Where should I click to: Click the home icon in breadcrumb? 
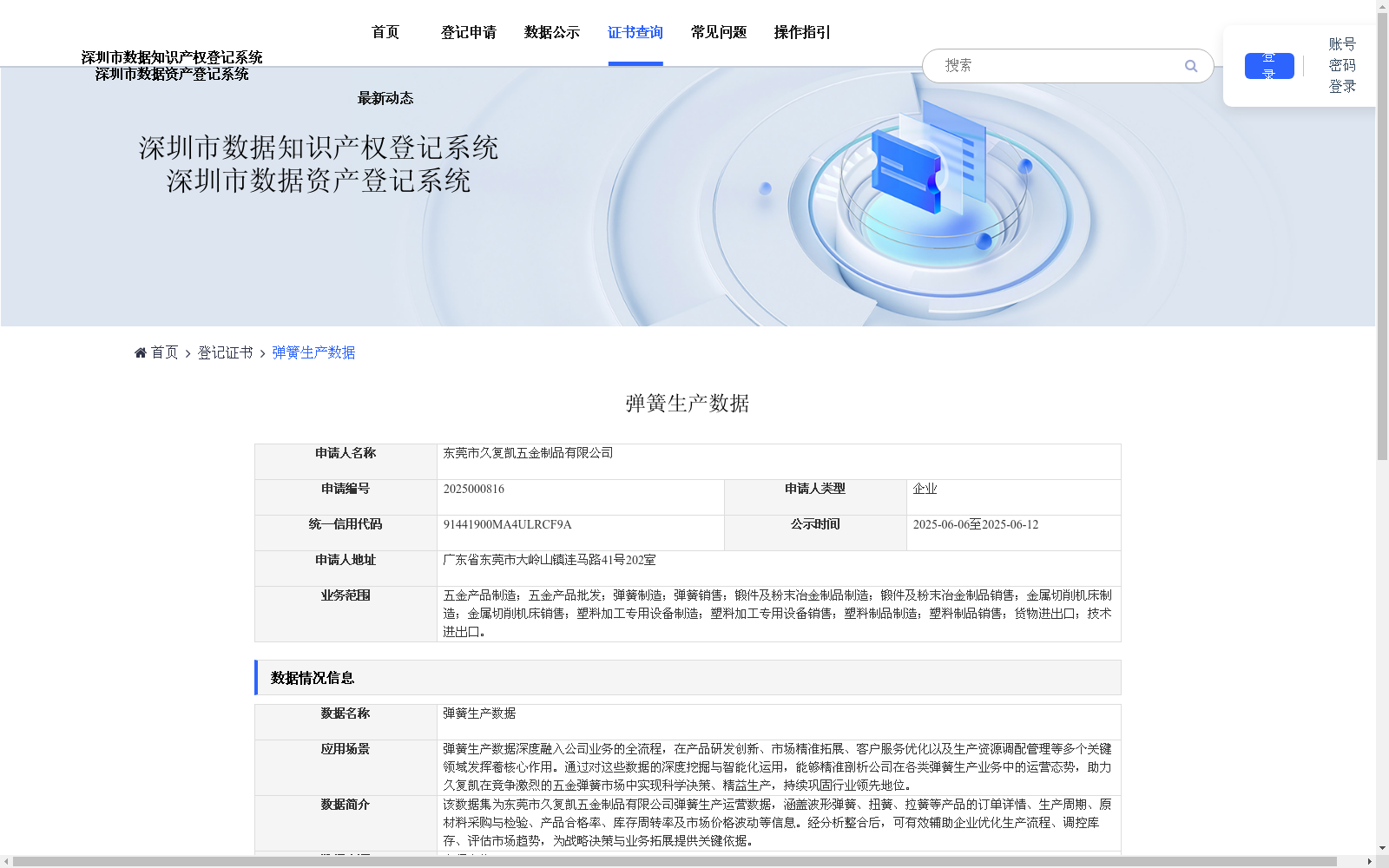tap(141, 352)
